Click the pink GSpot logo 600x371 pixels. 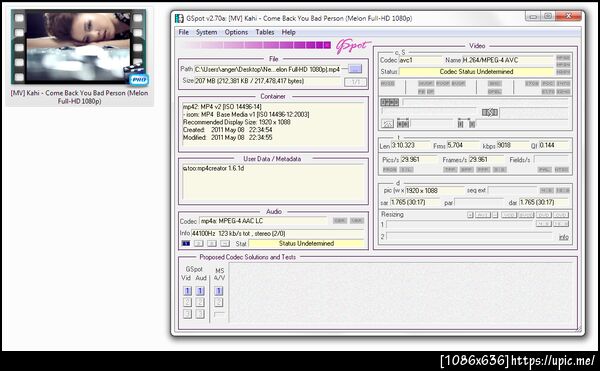tap(353, 46)
